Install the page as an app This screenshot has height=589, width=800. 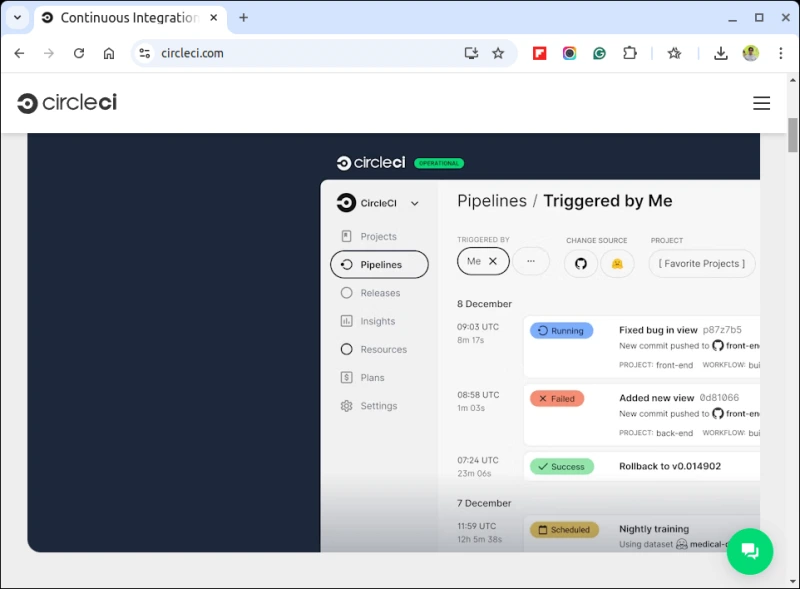[471, 53]
